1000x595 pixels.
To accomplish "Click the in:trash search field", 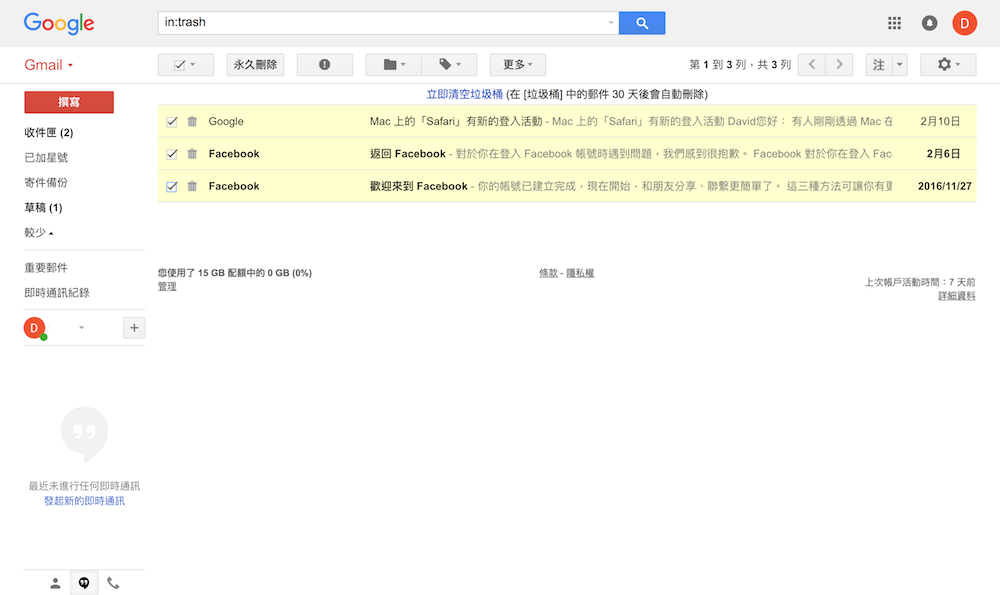I will tap(380, 22).
